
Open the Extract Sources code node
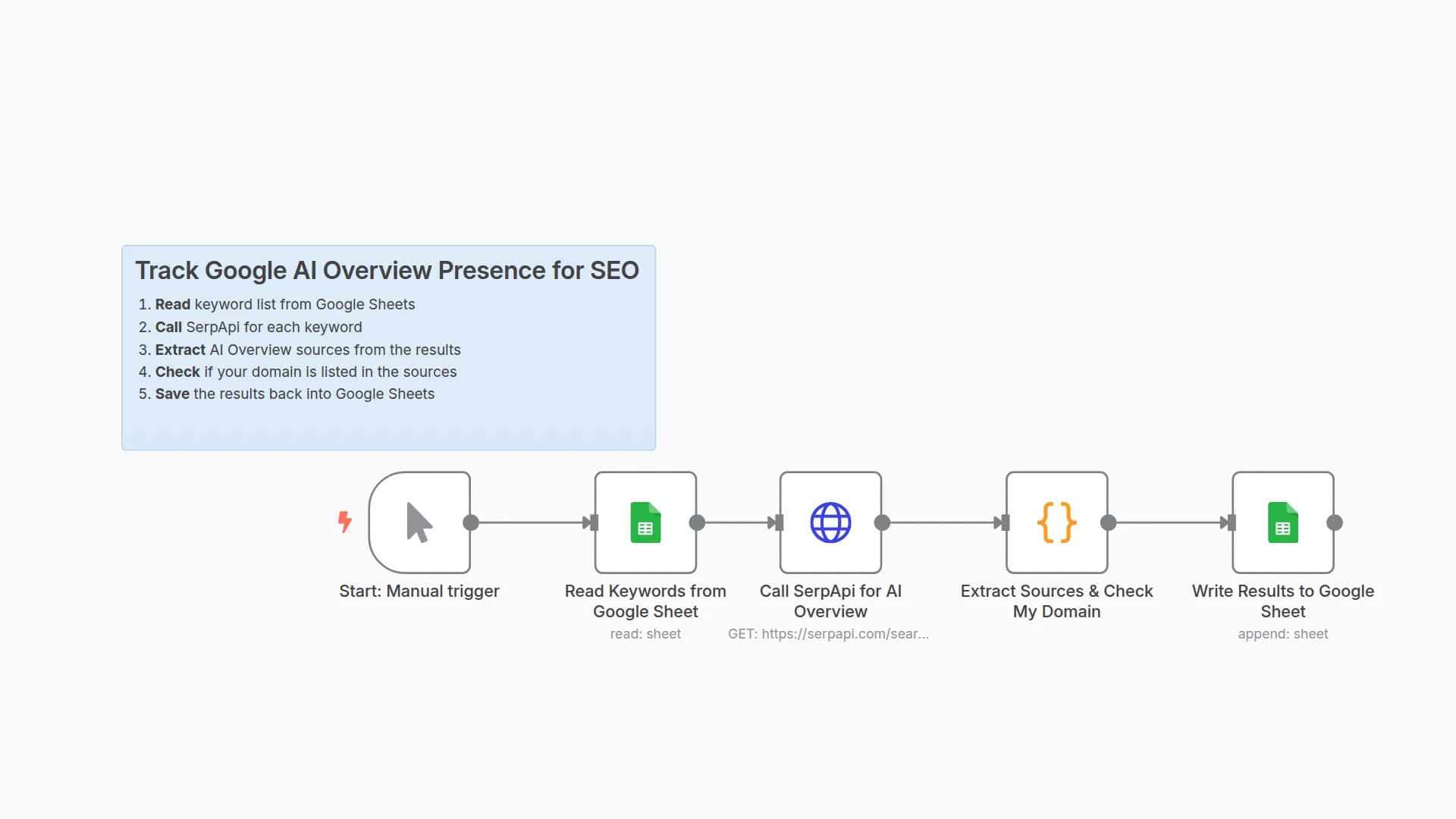(x=1056, y=522)
